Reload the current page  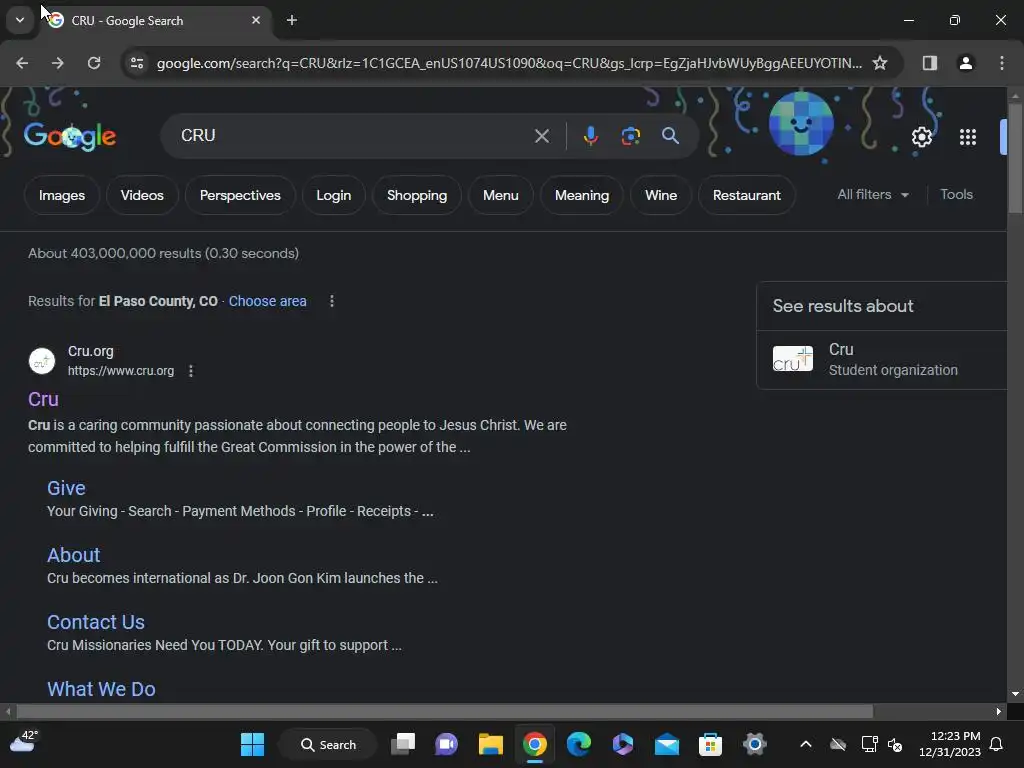94,63
